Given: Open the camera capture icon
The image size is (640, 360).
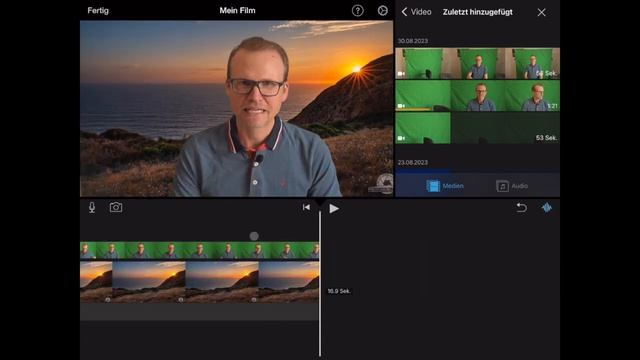Looking at the screenshot, I should point(116,207).
